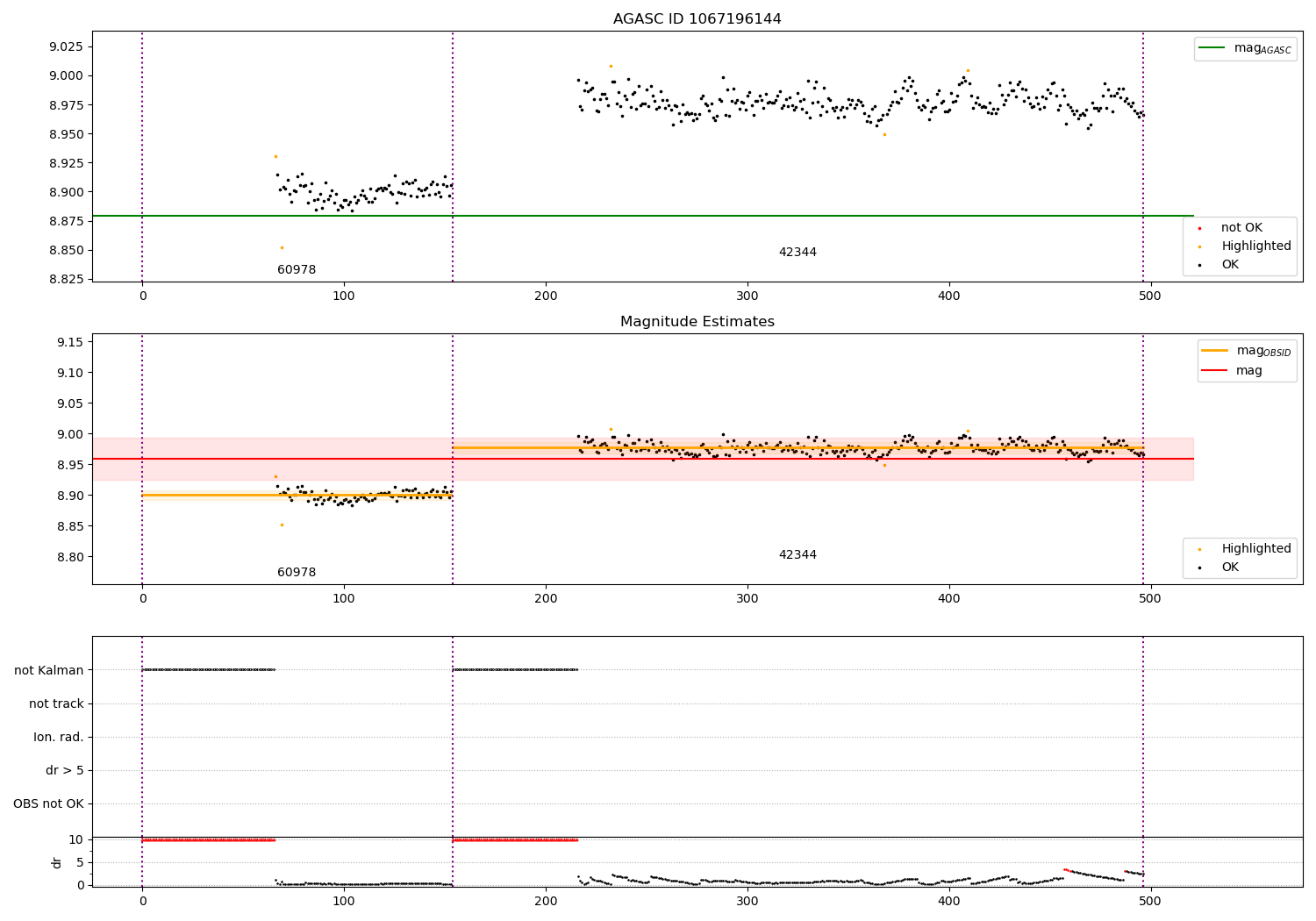Click the 9.025 y-axis tick label

[66, 46]
